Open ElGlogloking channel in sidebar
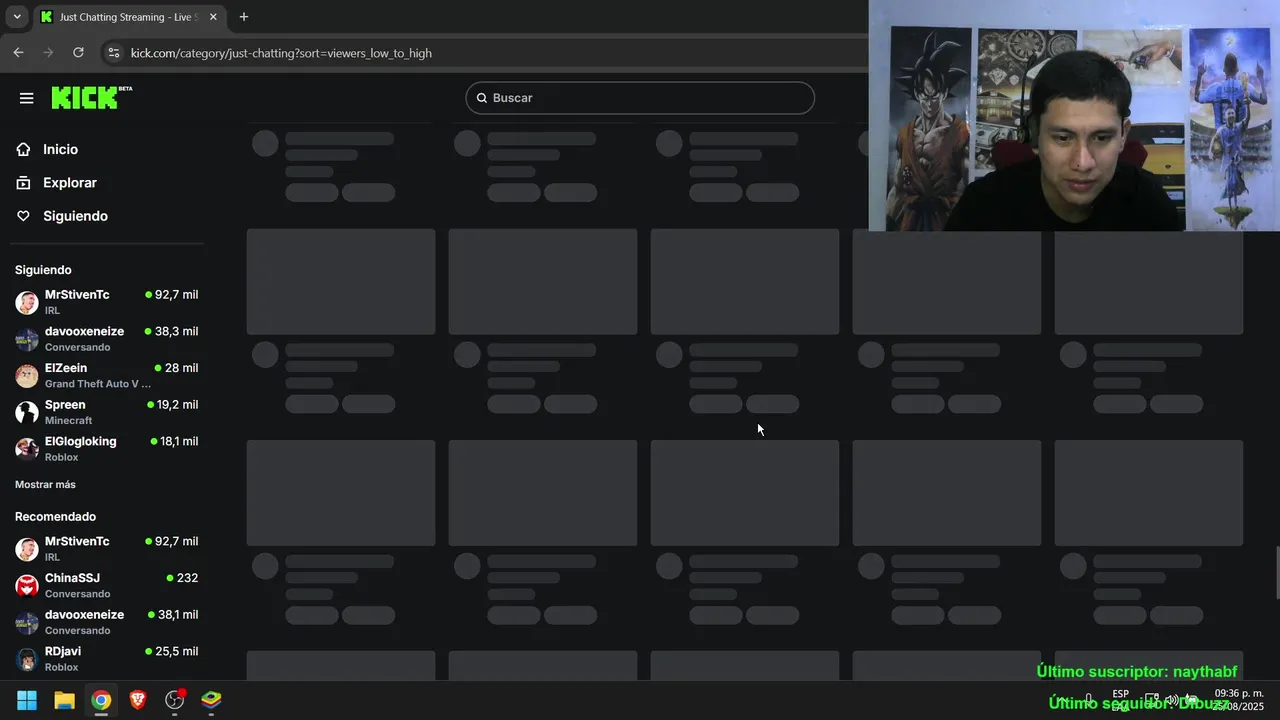1280x720 pixels. point(106,449)
